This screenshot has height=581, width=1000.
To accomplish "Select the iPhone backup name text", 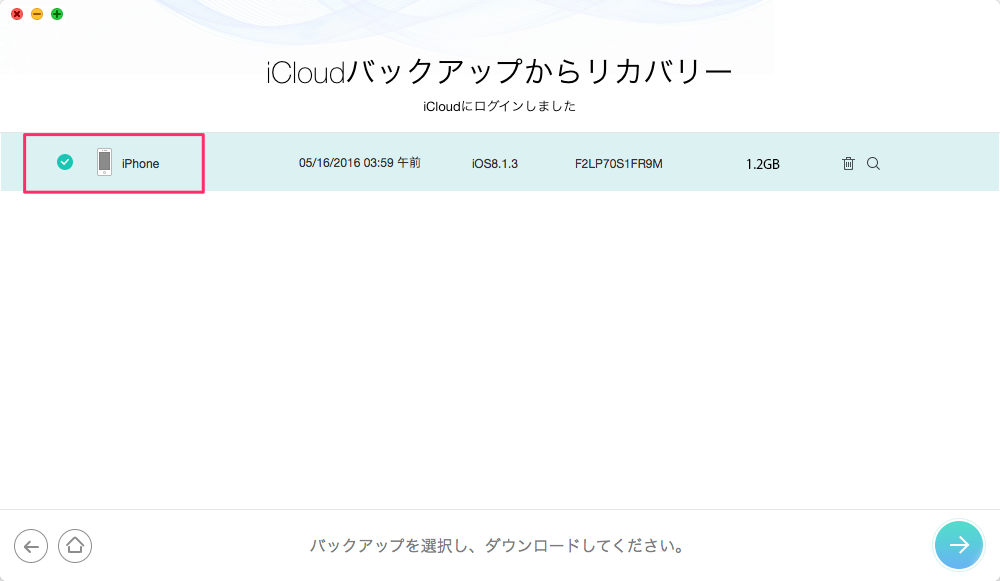I will 140,164.
